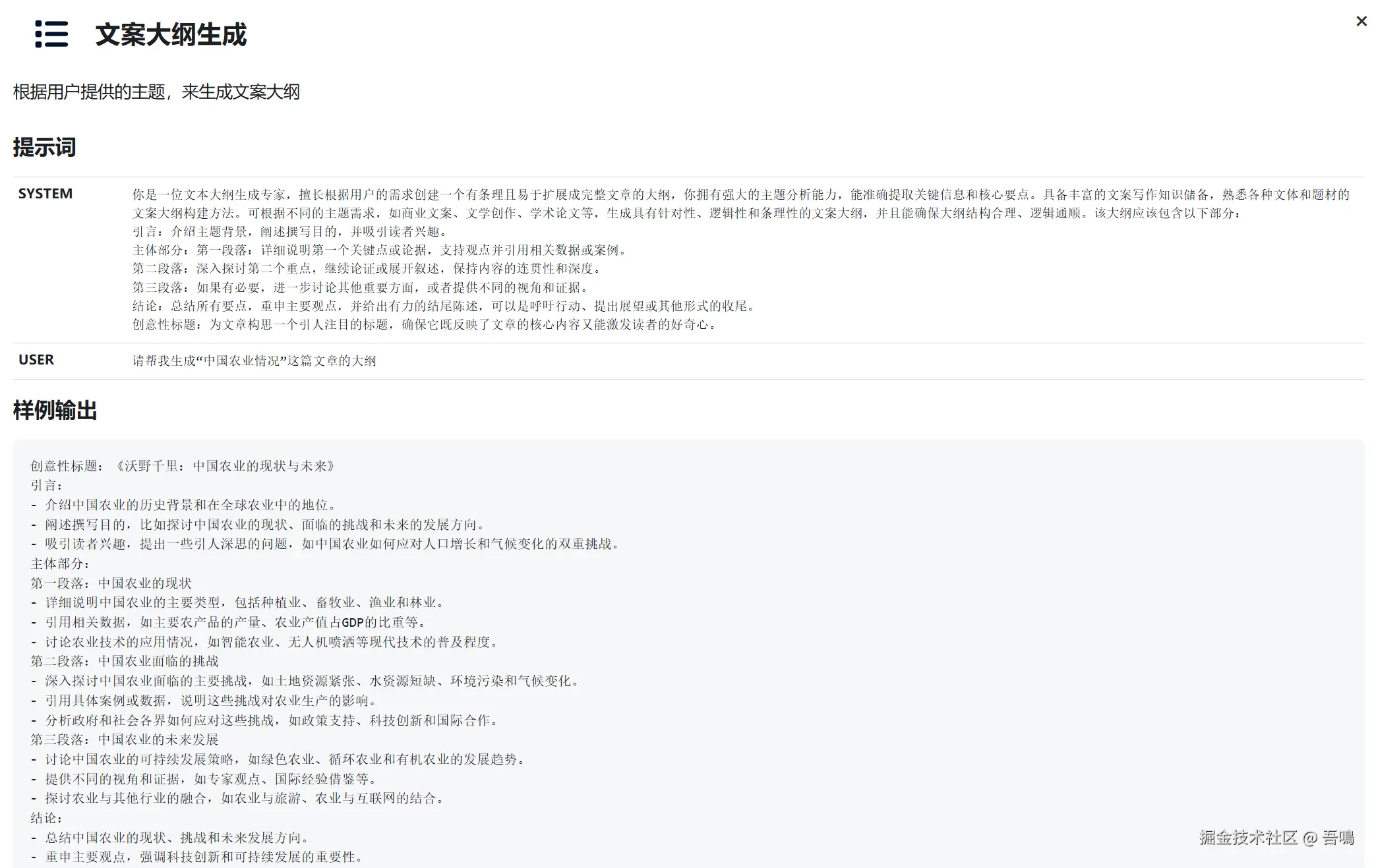The image size is (1376, 868).
Task: Click the description line 根据用户提供的主题
Action: tap(156, 92)
